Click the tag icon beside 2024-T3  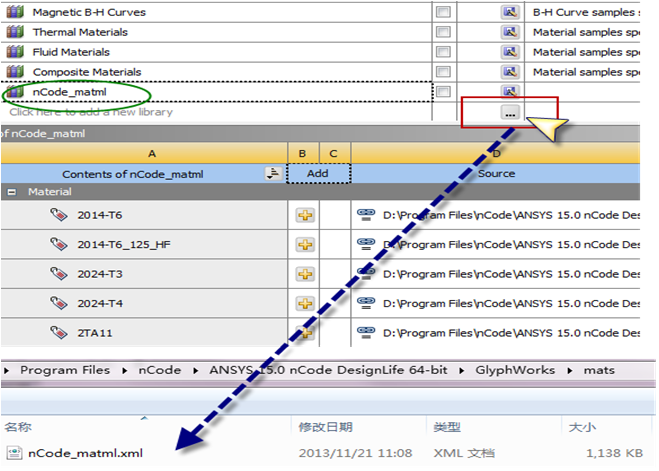coord(58,274)
